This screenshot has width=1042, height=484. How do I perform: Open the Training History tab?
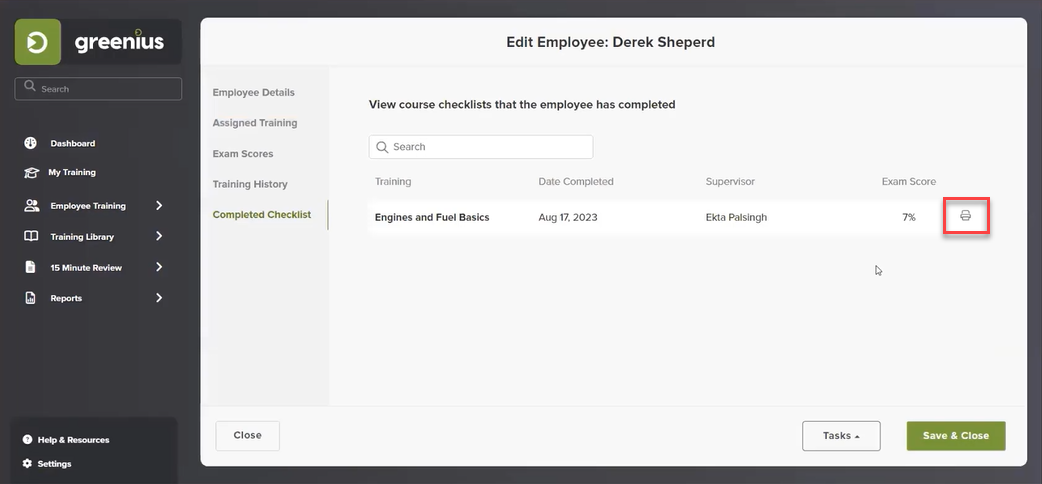250,184
